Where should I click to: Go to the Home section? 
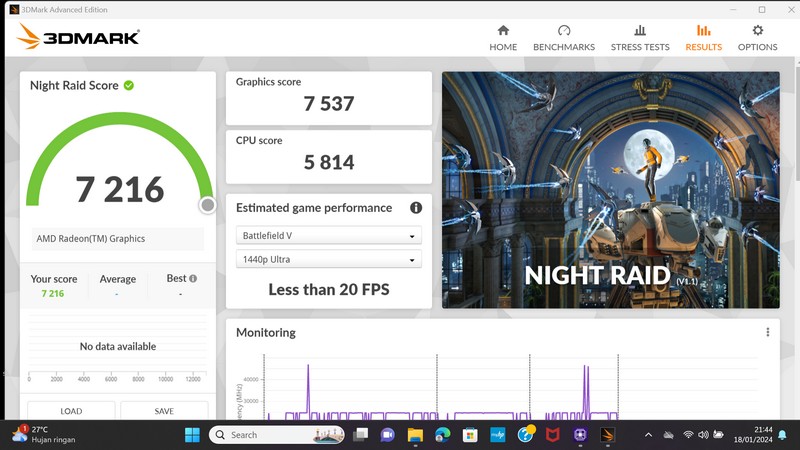[503, 38]
